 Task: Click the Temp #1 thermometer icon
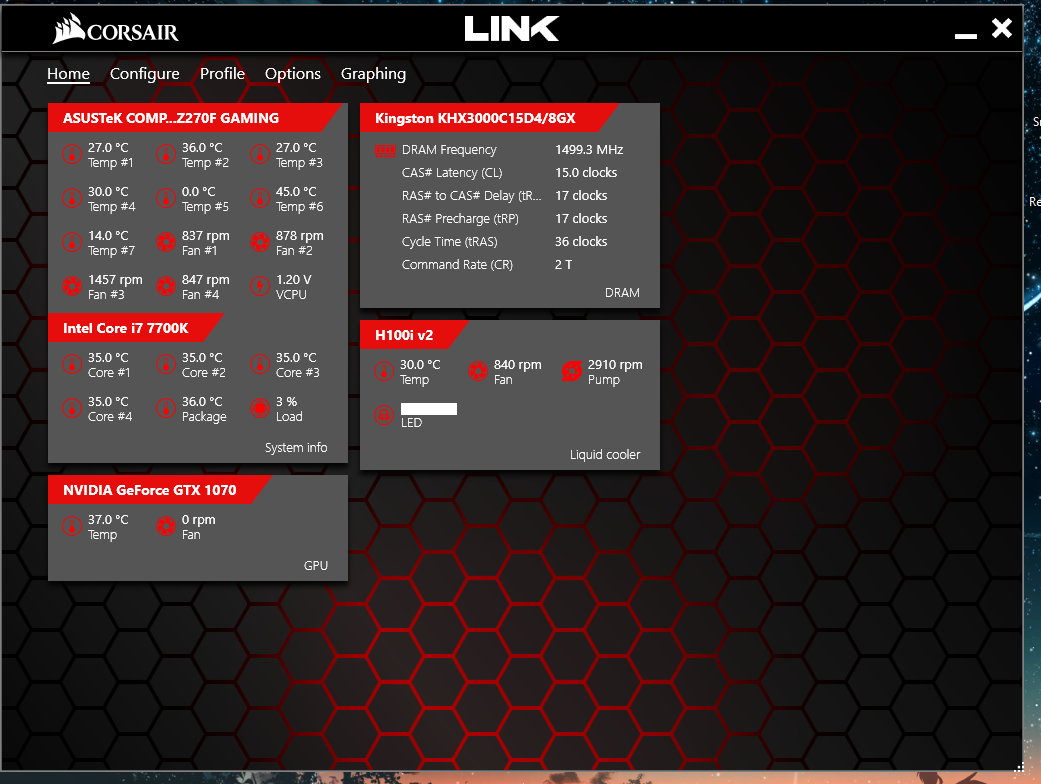coord(72,155)
